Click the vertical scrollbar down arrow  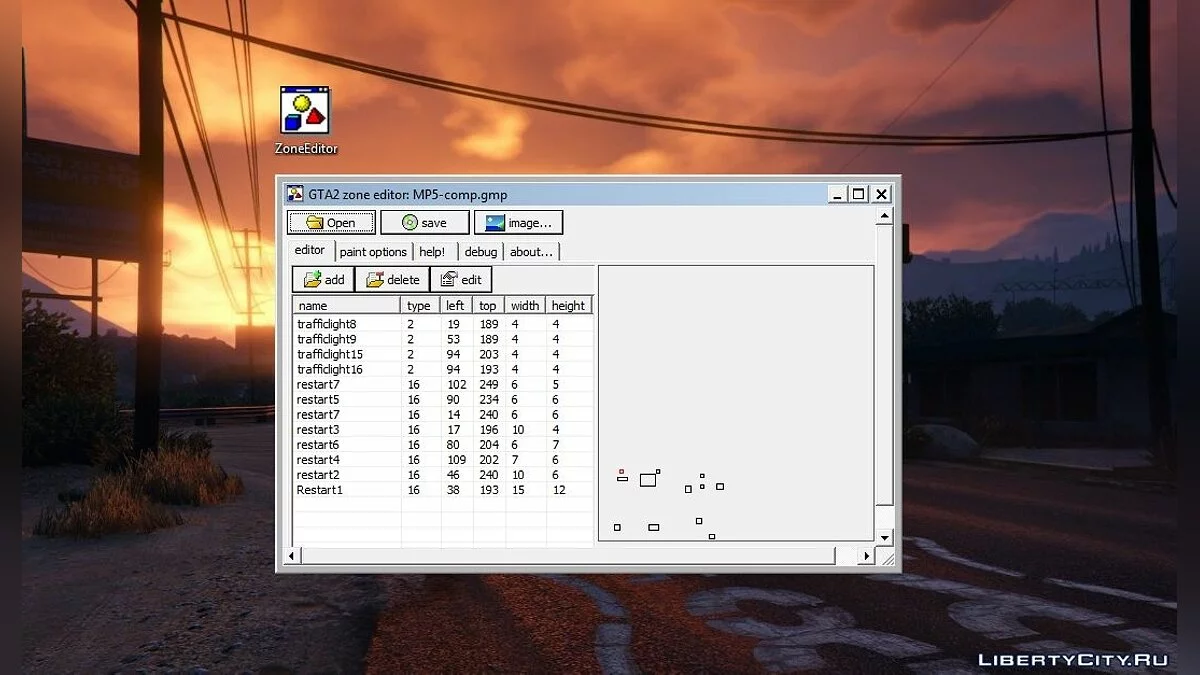[884, 538]
